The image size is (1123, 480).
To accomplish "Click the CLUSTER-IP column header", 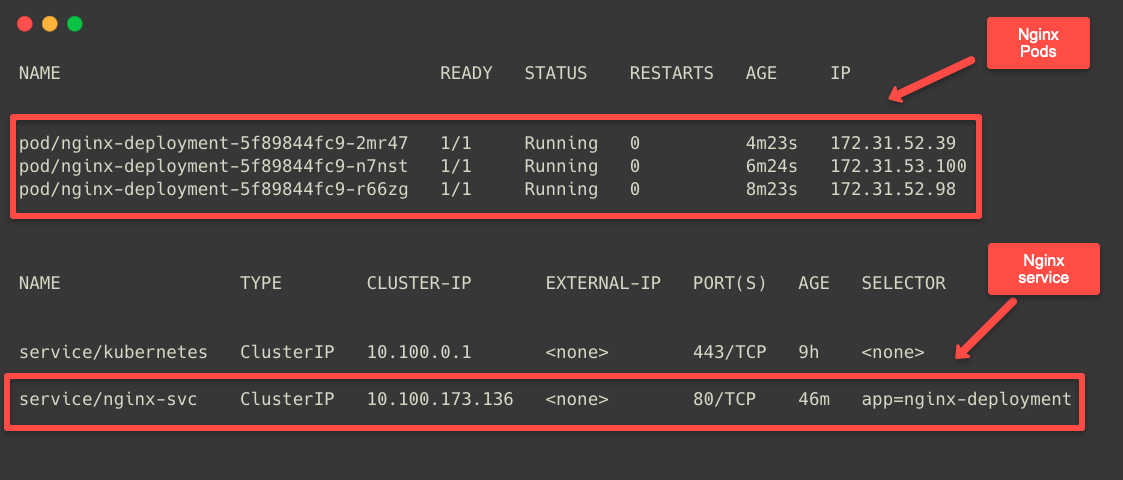I will 419,283.
